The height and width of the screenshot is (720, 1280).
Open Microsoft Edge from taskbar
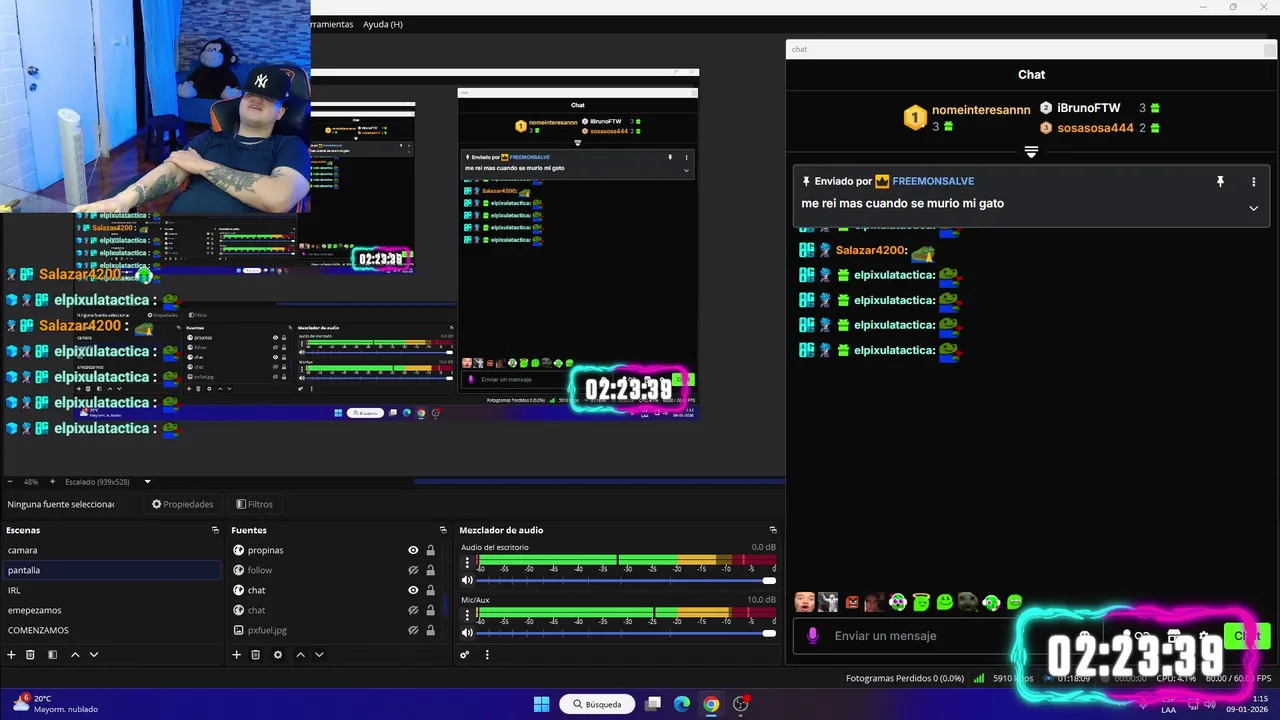tap(682, 704)
